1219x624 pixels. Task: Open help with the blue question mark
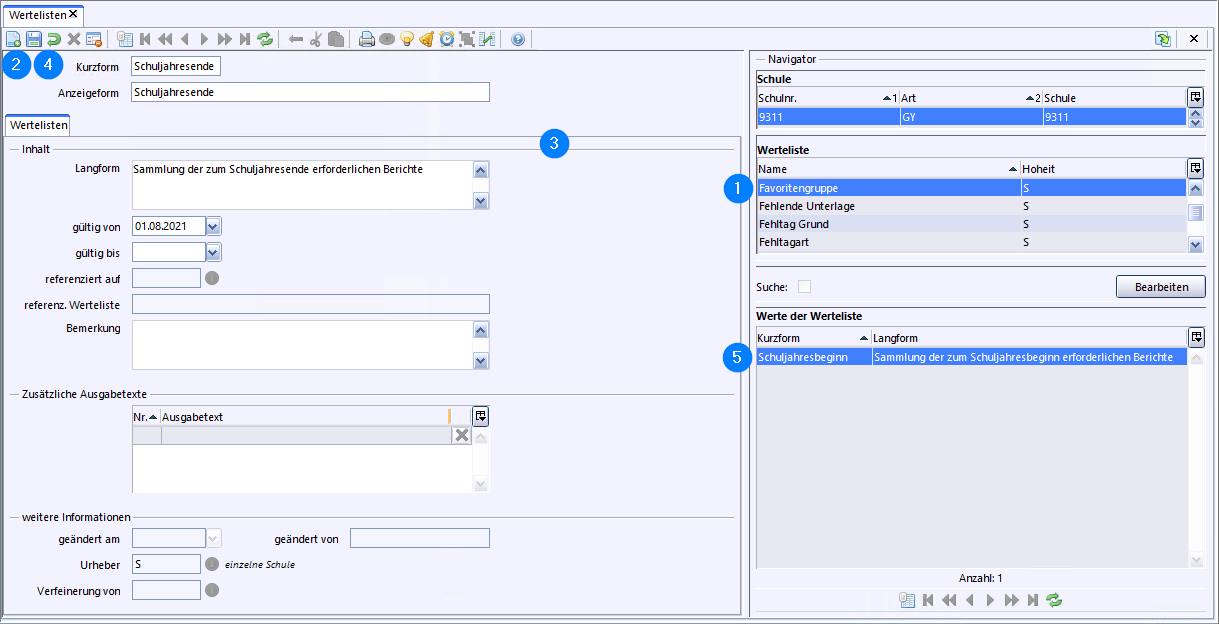click(518, 40)
